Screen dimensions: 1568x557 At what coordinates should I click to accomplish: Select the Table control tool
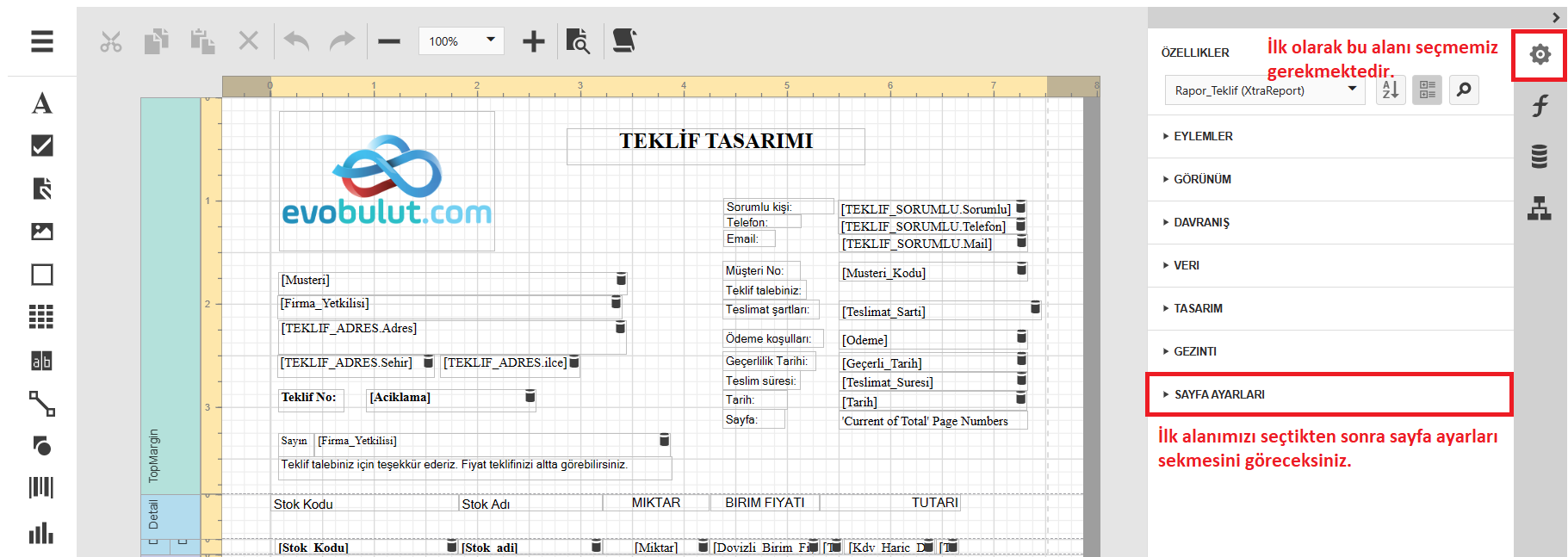tap(41, 317)
